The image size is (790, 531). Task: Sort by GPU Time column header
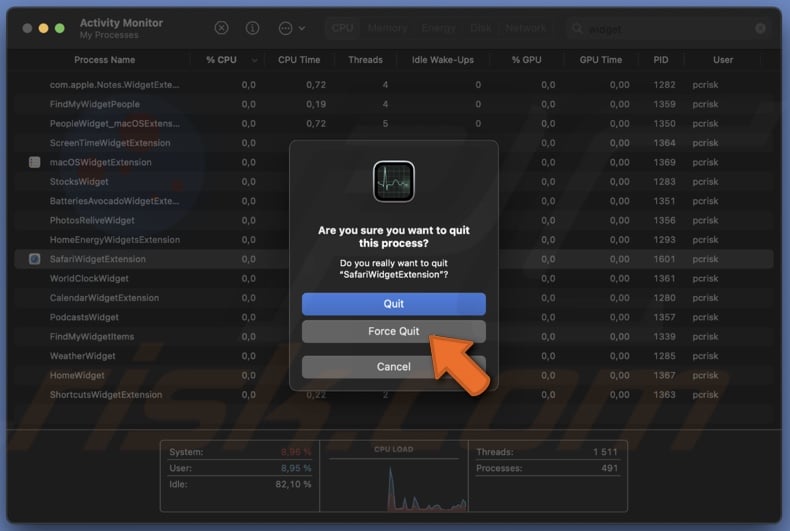pos(601,60)
